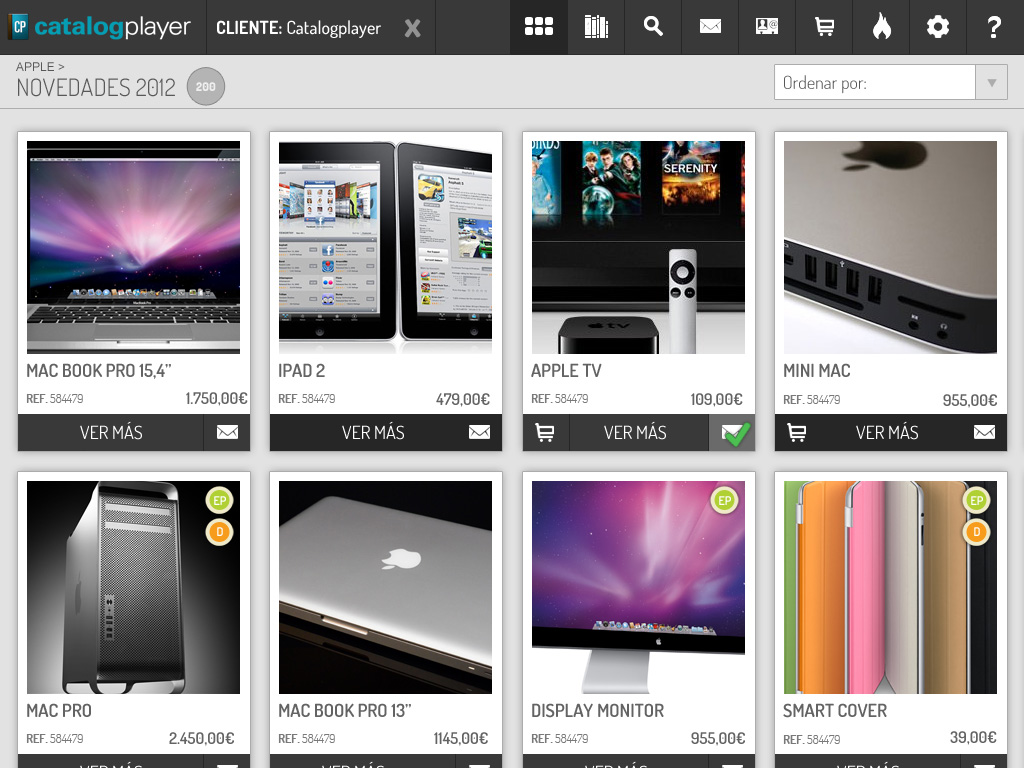Viewport: 1024px width, 768px height.
Task: Click the price 2.450,00€
Action: tap(201, 739)
